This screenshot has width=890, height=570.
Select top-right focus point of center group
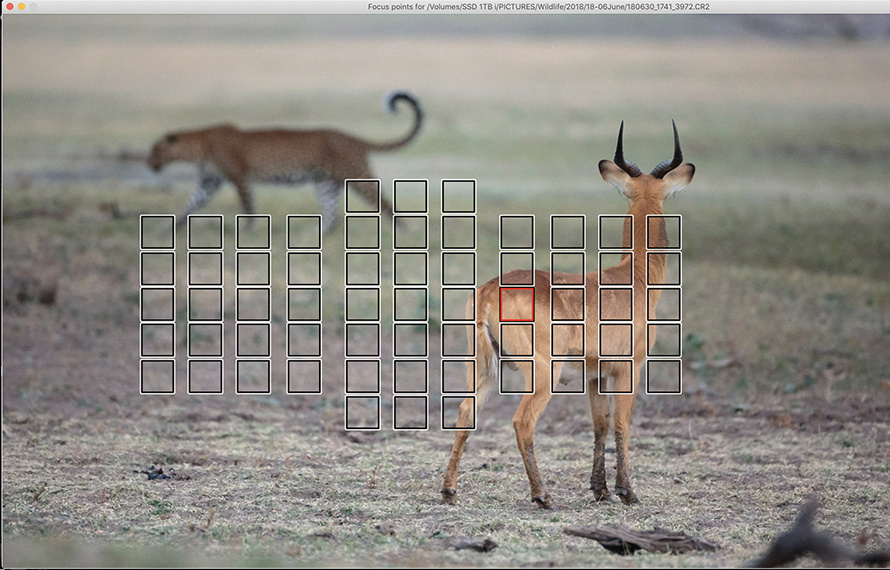pyautogui.click(x=459, y=196)
